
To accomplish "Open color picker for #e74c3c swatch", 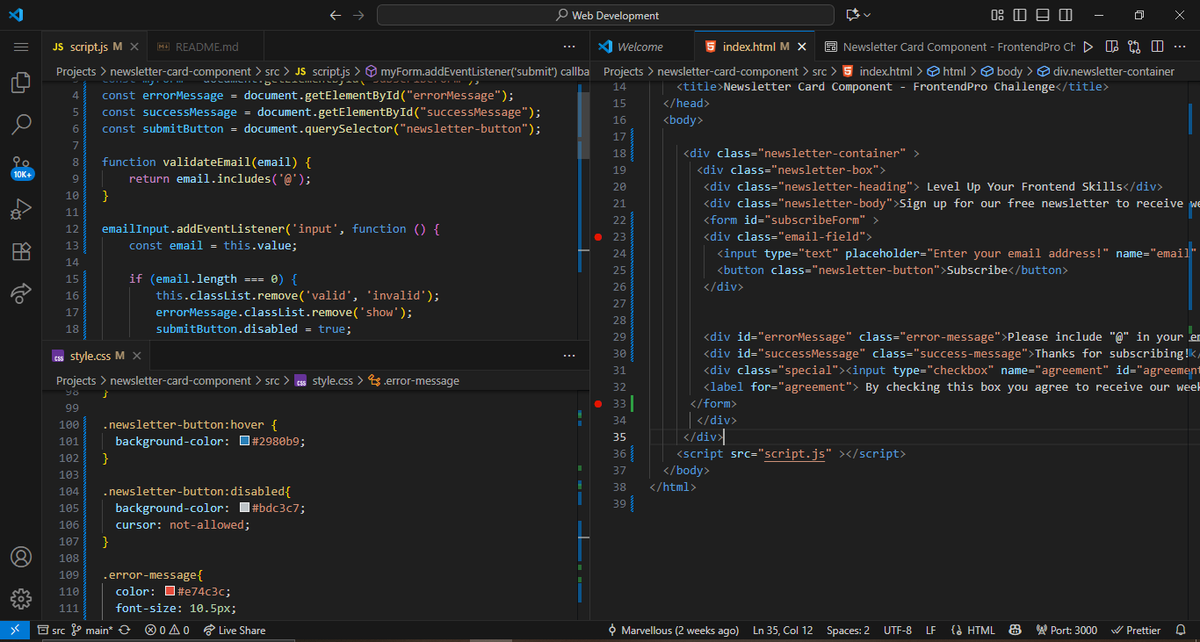I will click(x=170, y=592).
